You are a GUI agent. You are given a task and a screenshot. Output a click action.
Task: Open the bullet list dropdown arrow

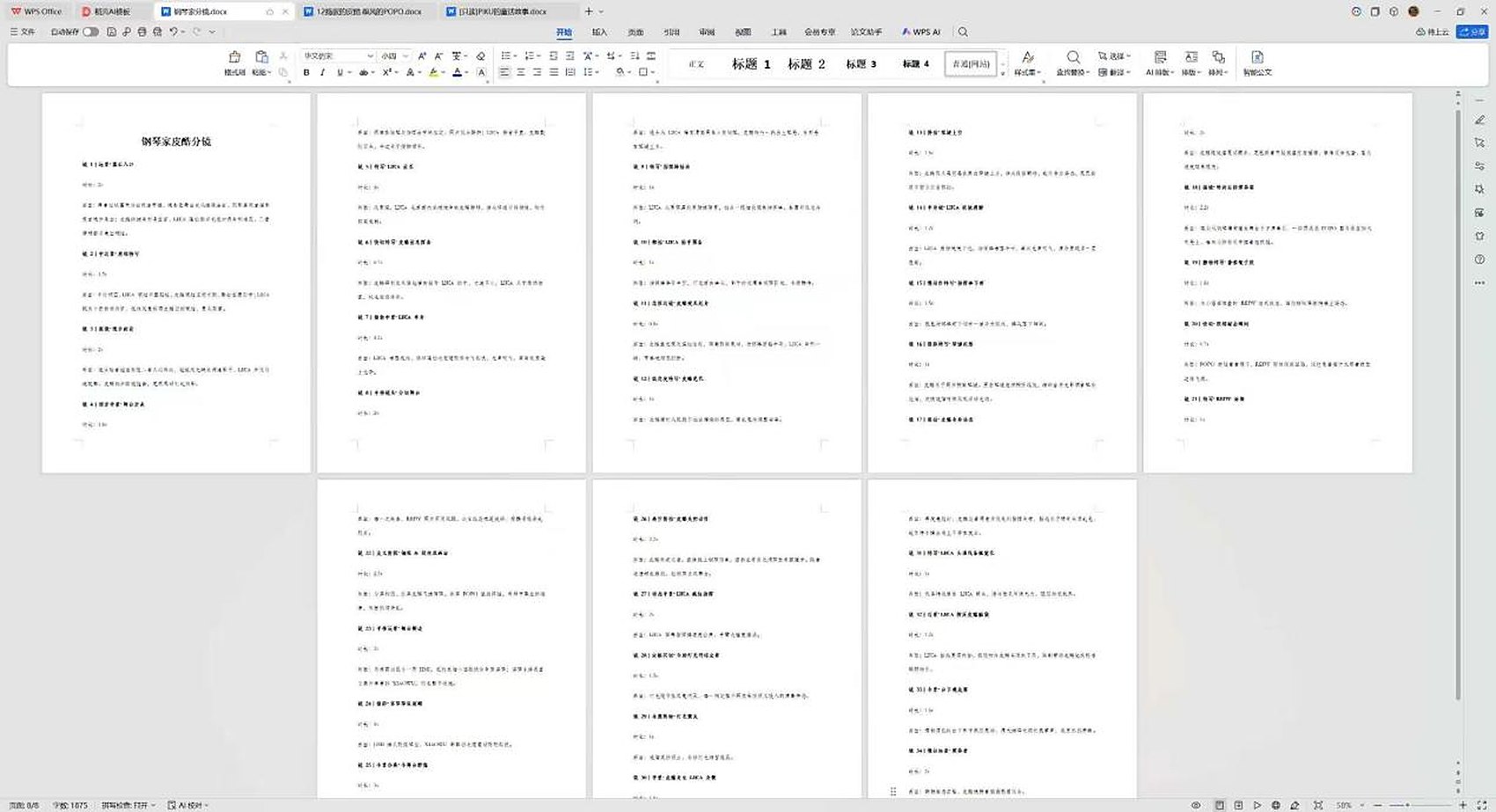point(517,55)
